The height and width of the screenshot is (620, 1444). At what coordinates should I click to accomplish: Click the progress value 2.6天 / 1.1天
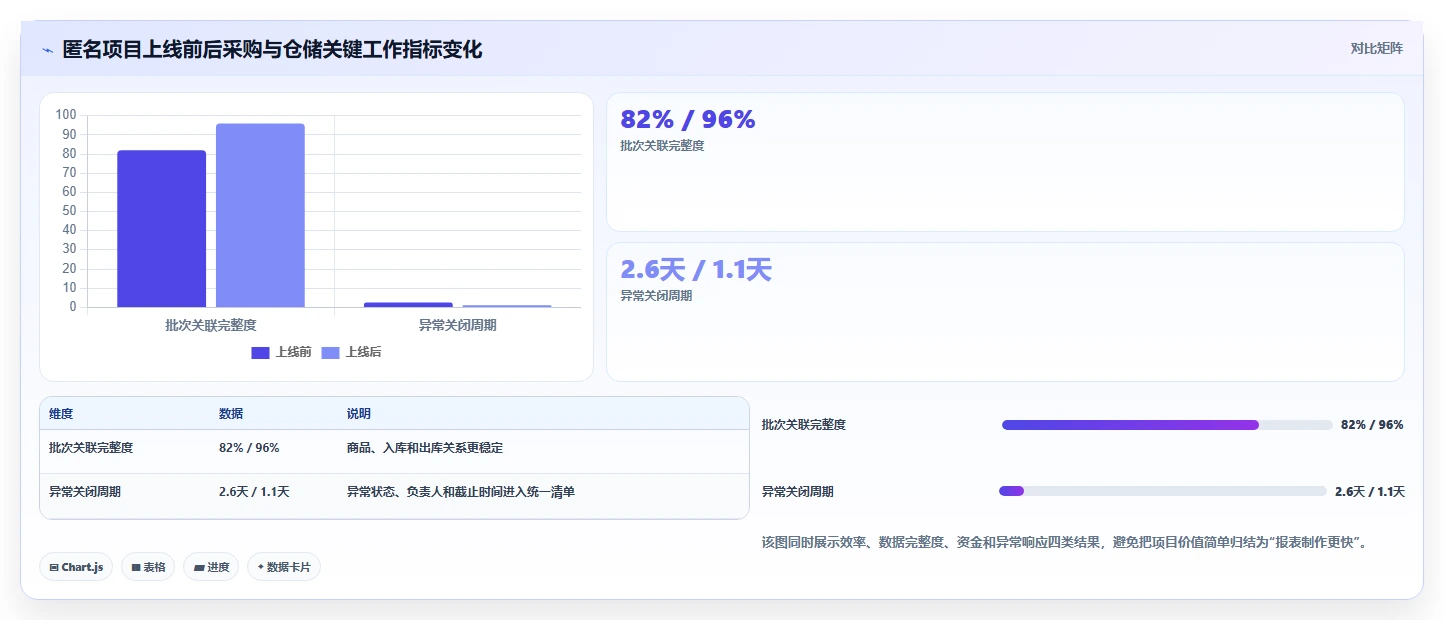pos(1370,492)
